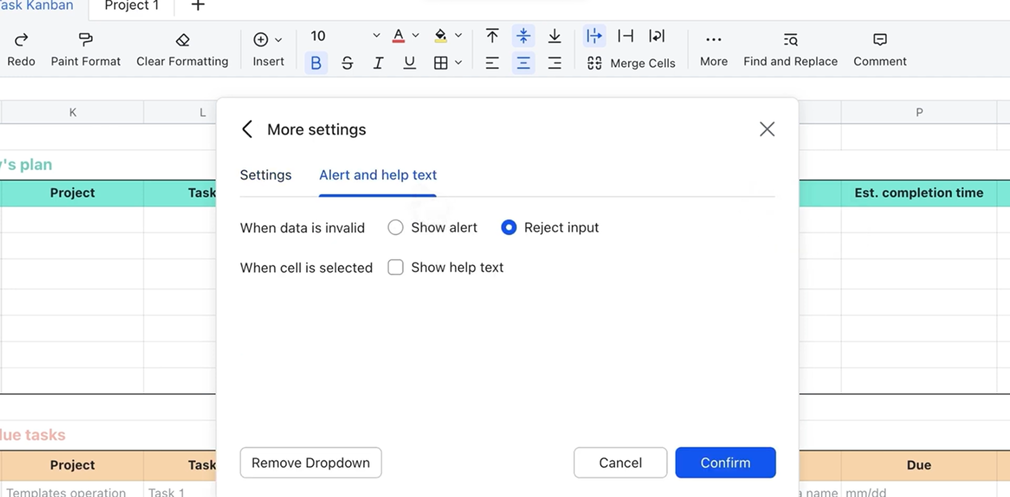Open the font size dropdown
Screen dimensions: 1010x497
pos(376,36)
